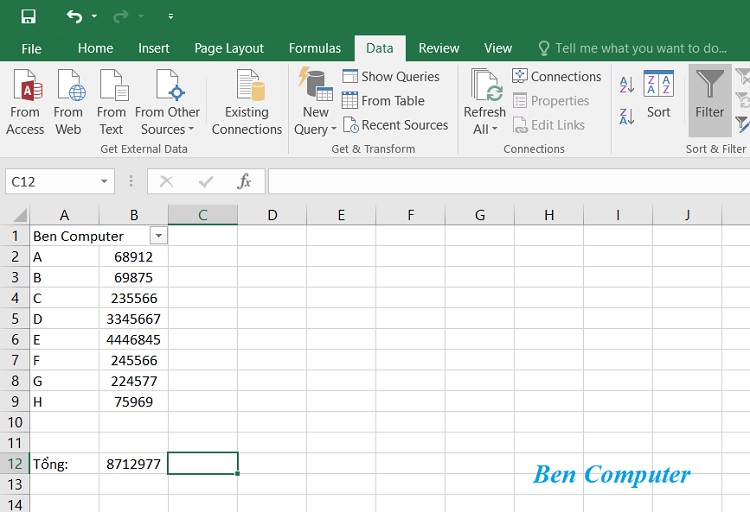Click cell A5 containing D
Image resolution: width=750 pixels, height=512 pixels.
65,319
